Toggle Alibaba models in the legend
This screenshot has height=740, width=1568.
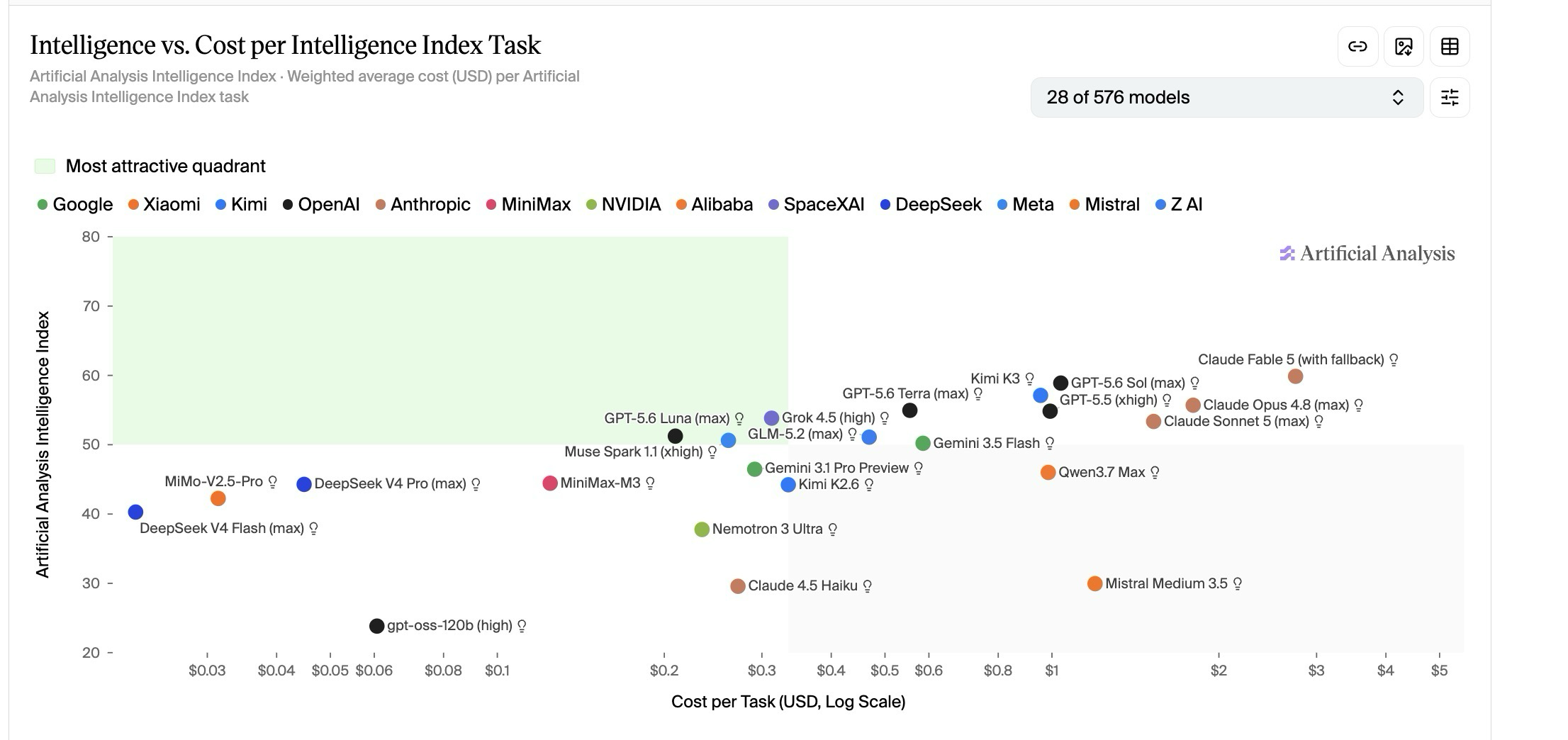pyautogui.click(x=715, y=205)
